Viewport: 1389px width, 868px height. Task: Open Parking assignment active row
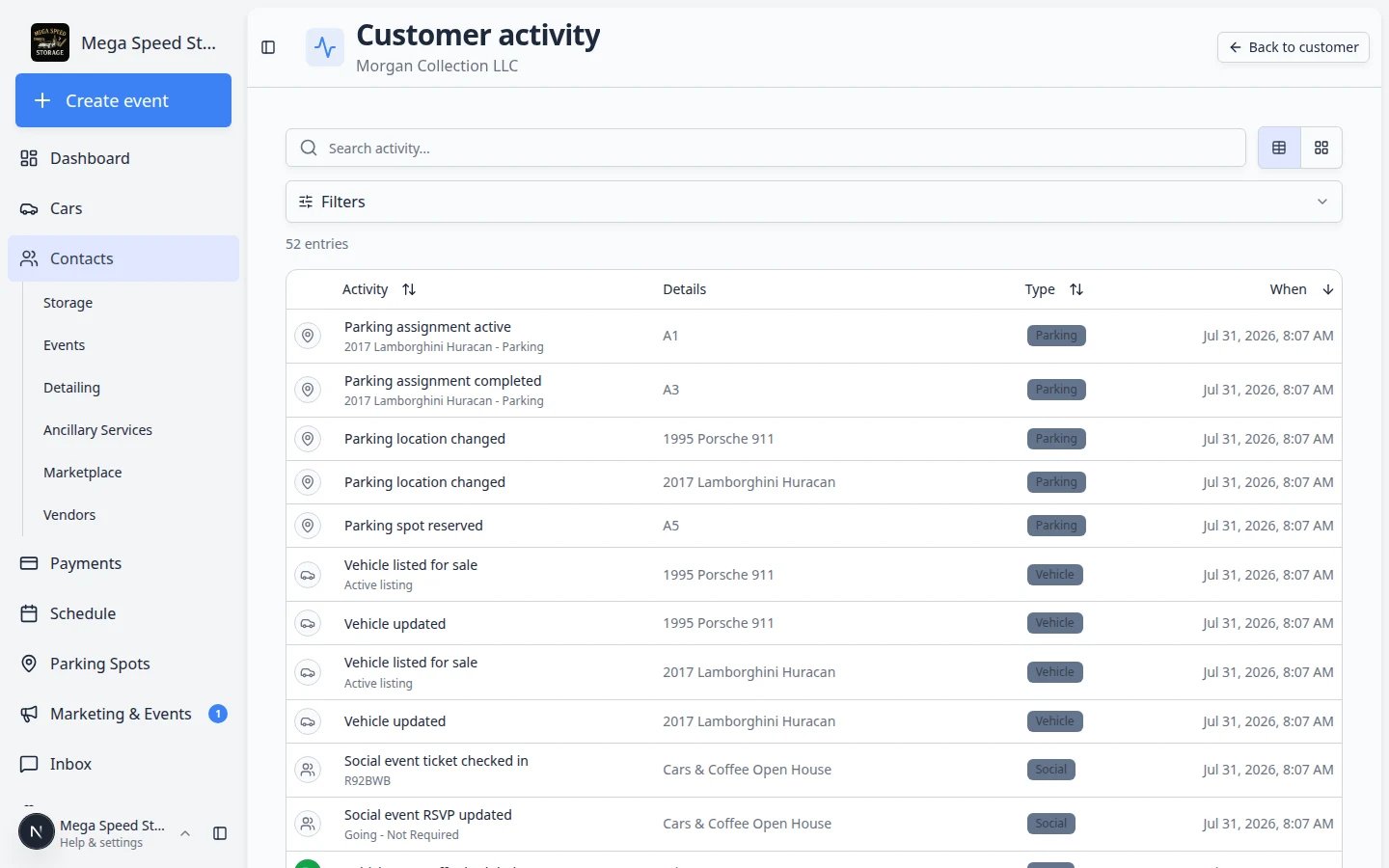tap(813, 336)
